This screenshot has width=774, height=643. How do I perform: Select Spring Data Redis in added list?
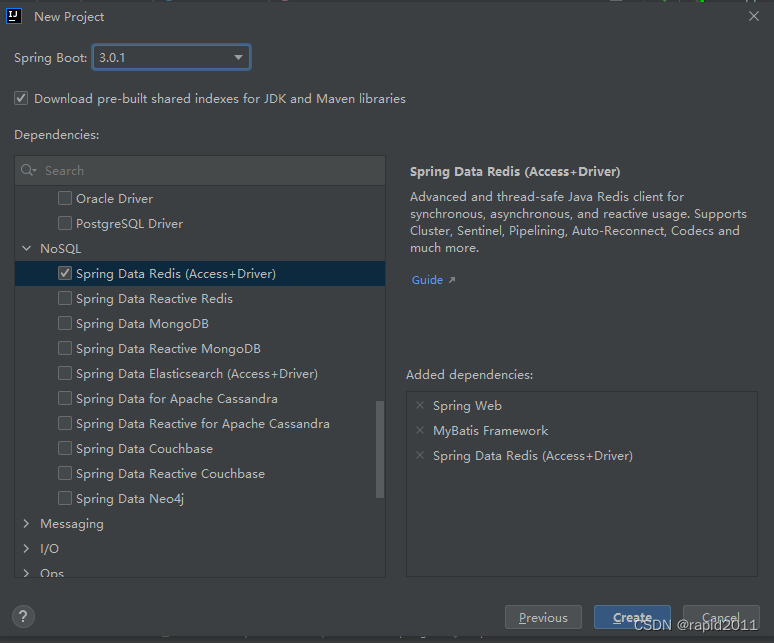click(x=533, y=455)
